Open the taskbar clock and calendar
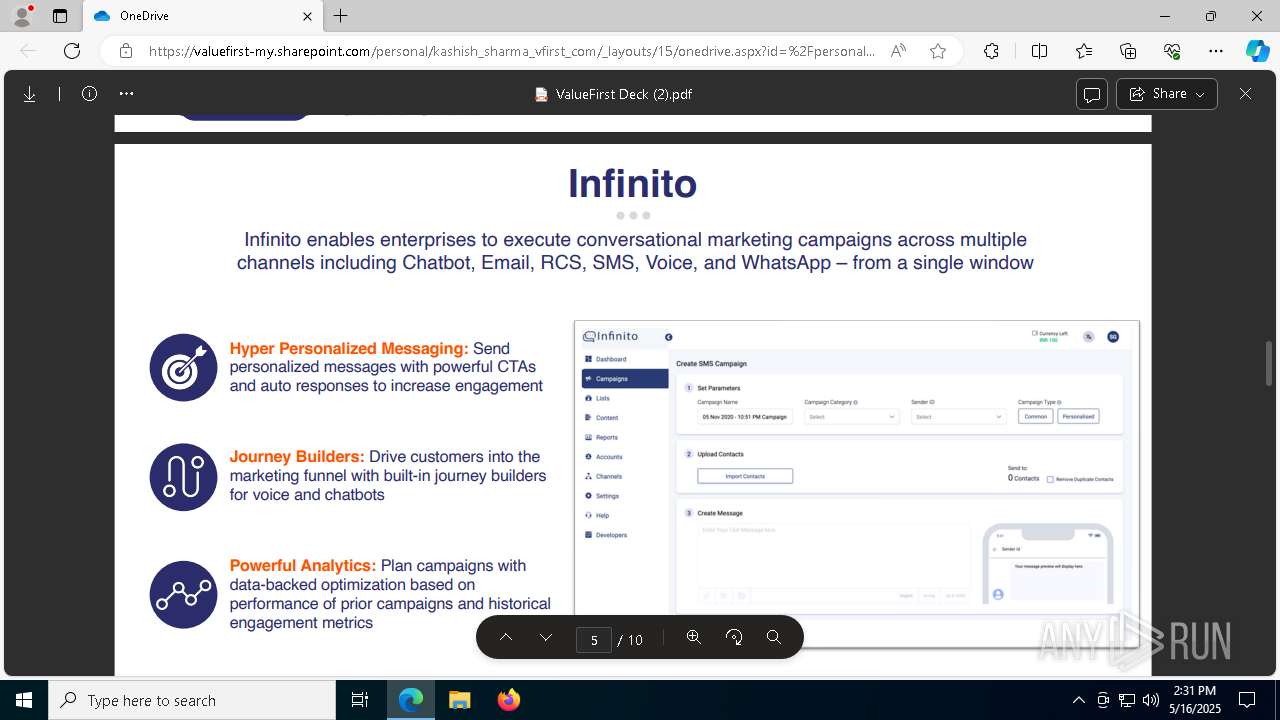 pyautogui.click(x=1195, y=700)
